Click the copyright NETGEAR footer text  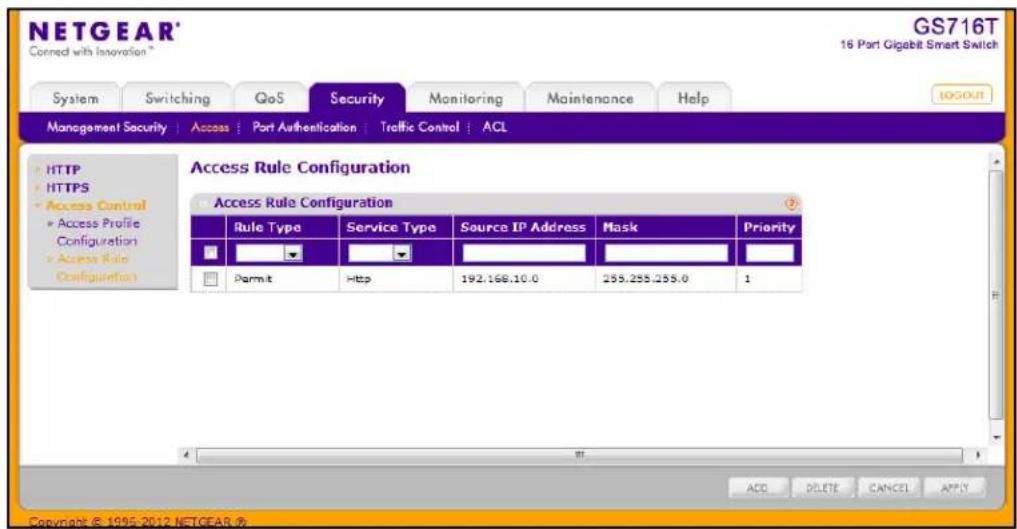pyautogui.click(x=138, y=522)
